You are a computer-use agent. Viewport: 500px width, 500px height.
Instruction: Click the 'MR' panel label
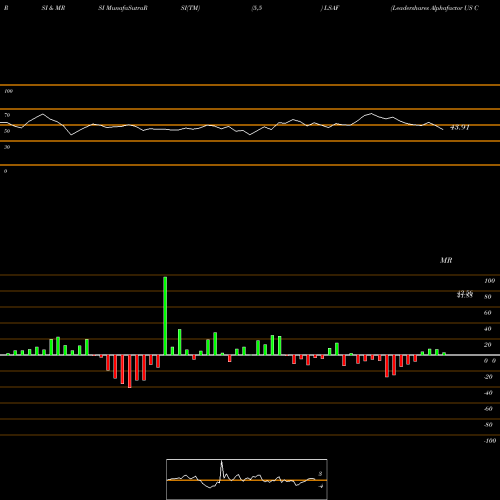(446, 260)
